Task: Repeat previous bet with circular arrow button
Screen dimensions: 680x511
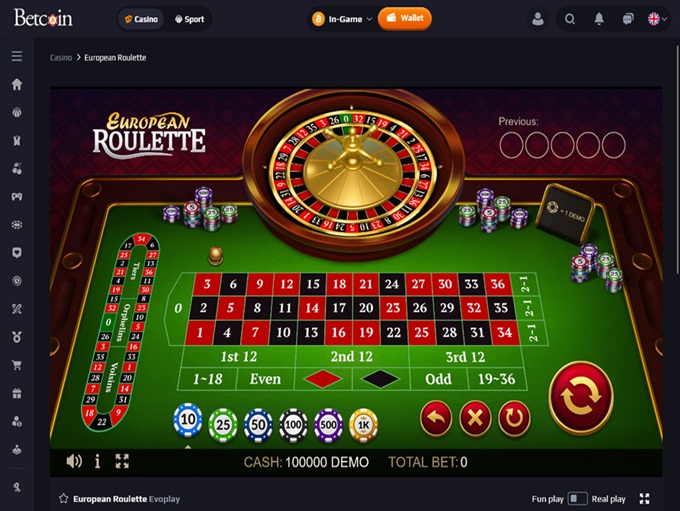Action: tap(514, 418)
